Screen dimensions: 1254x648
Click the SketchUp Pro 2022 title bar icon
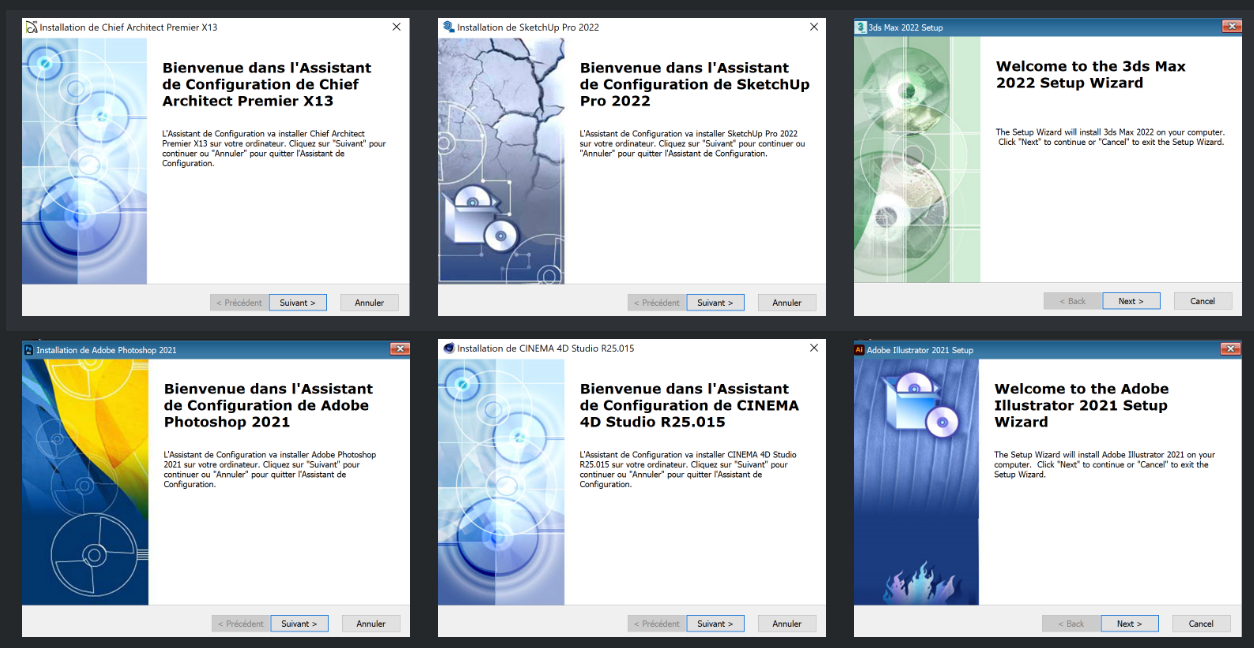(448, 27)
